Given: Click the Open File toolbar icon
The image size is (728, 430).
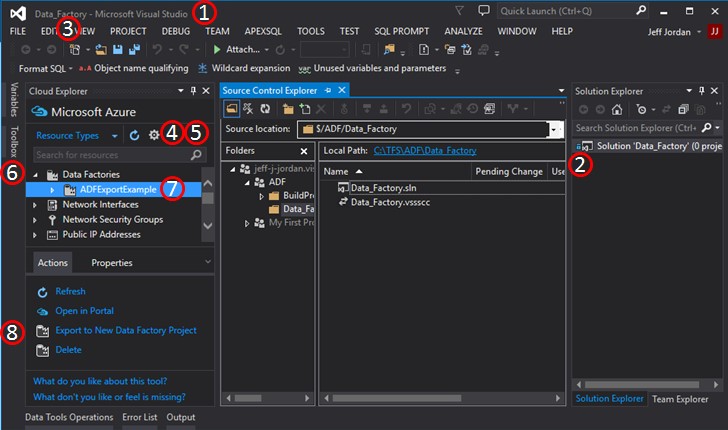Looking at the screenshot, I should [101, 49].
